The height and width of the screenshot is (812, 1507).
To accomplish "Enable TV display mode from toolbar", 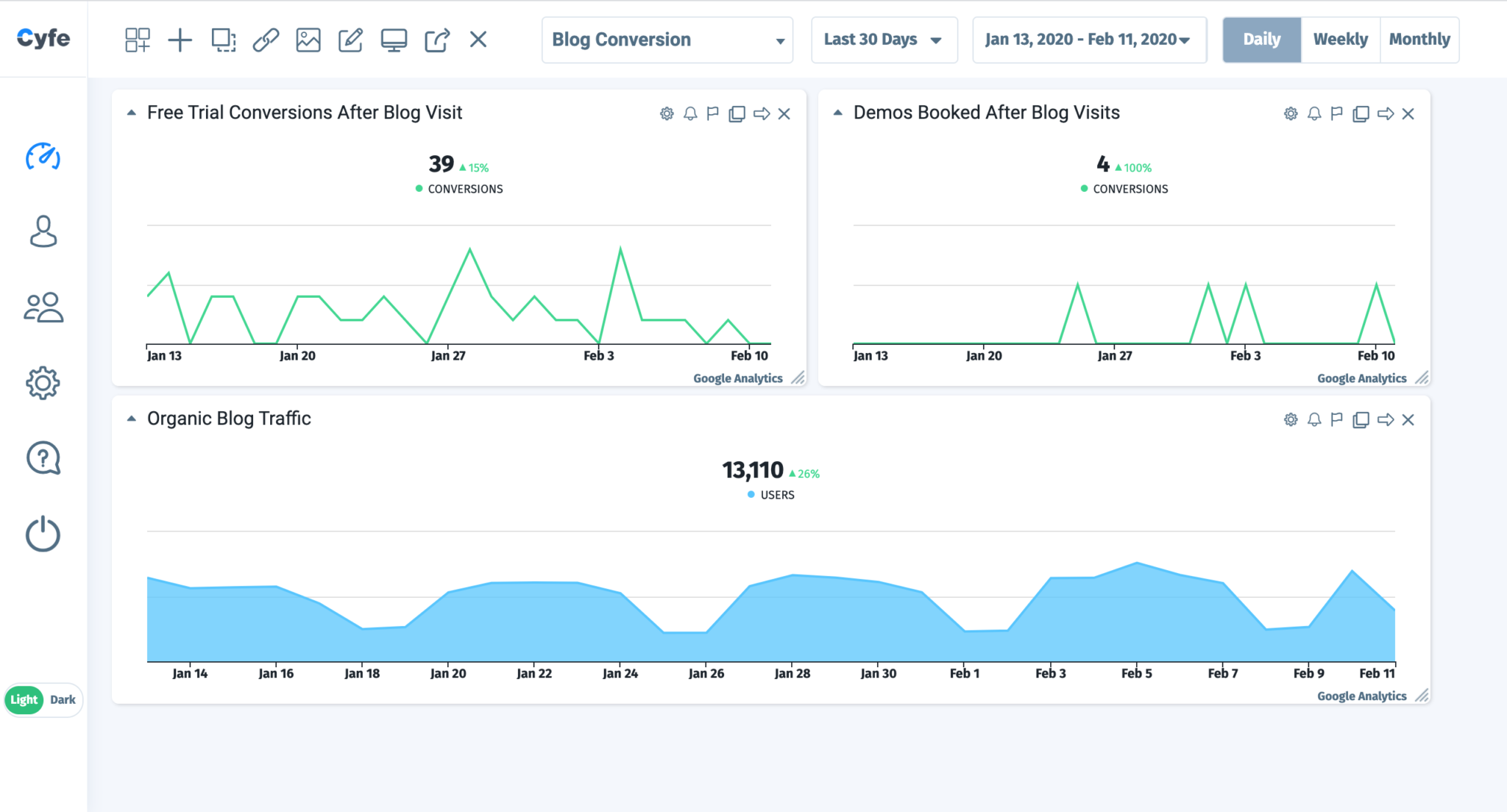I will pyautogui.click(x=394, y=40).
